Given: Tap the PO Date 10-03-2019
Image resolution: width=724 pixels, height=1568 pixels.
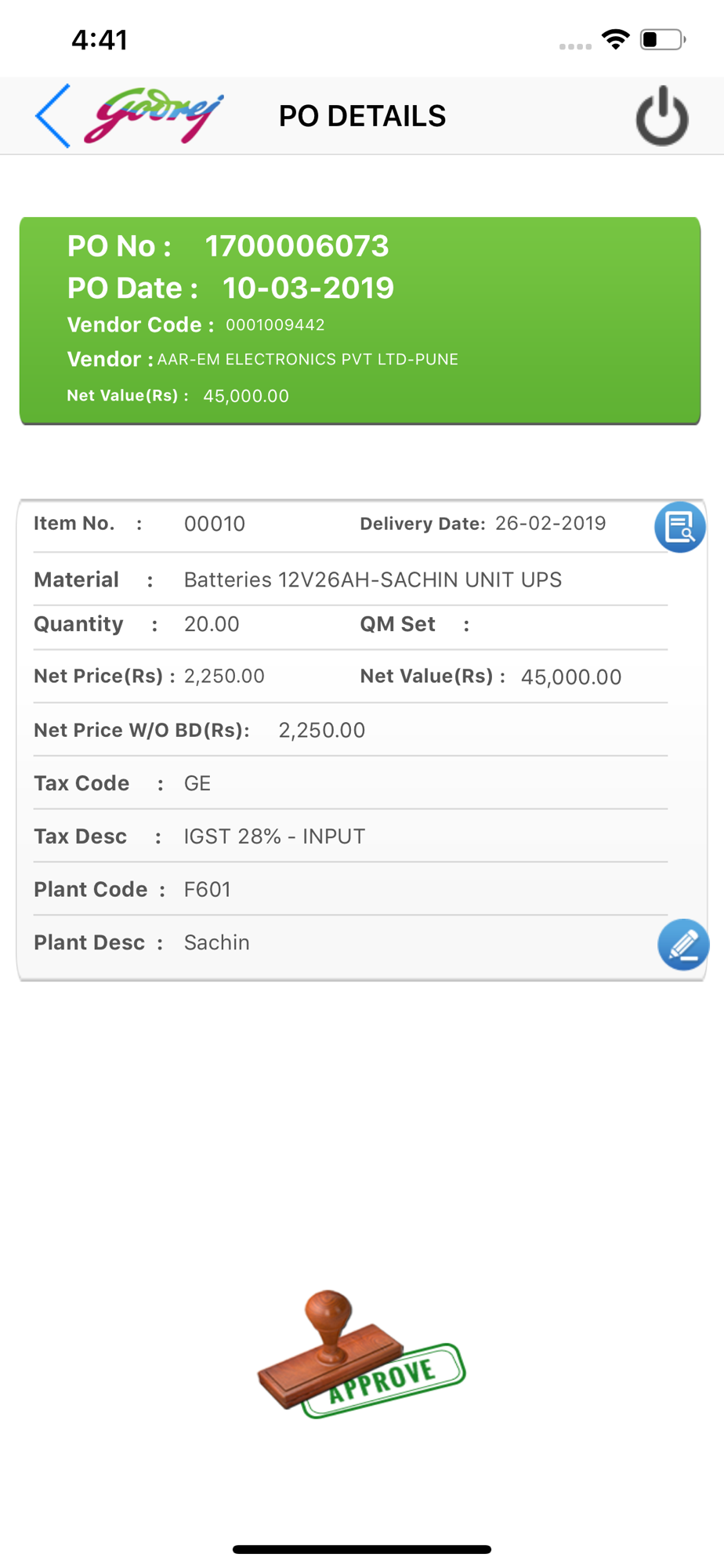Looking at the screenshot, I should [308, 288].
